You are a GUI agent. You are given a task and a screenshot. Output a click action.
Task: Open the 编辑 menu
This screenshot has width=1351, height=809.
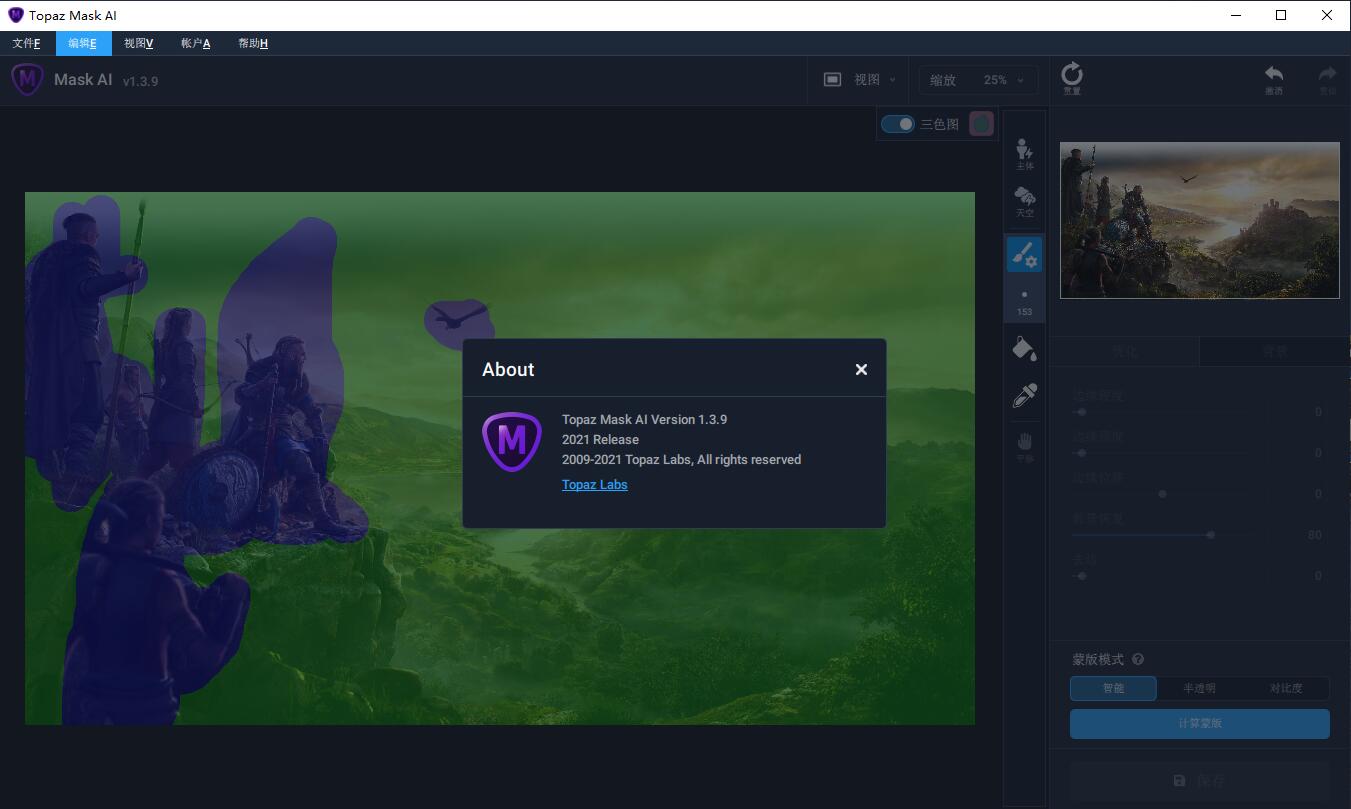coord(83,43)
